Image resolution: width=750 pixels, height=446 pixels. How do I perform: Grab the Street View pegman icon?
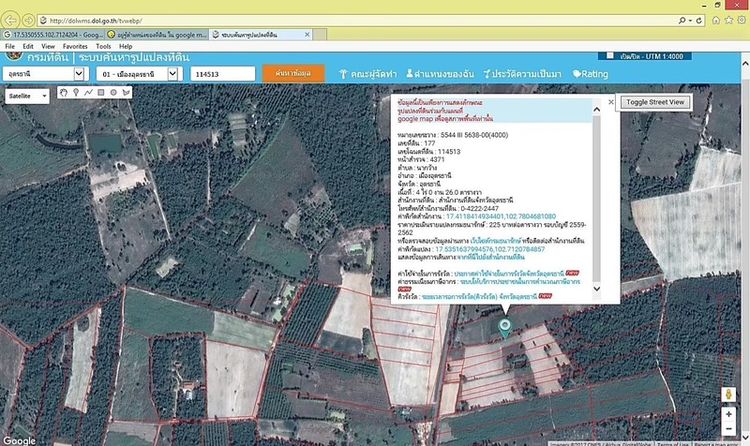pyautogui.click(x=728, y=394)
